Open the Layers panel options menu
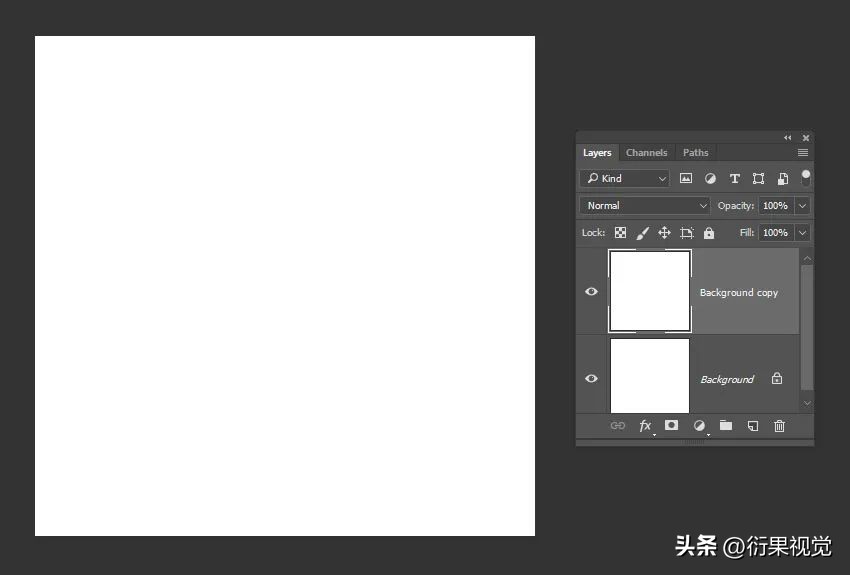The width and height of the screenshot is (850, 575). (x=803, y=153)
